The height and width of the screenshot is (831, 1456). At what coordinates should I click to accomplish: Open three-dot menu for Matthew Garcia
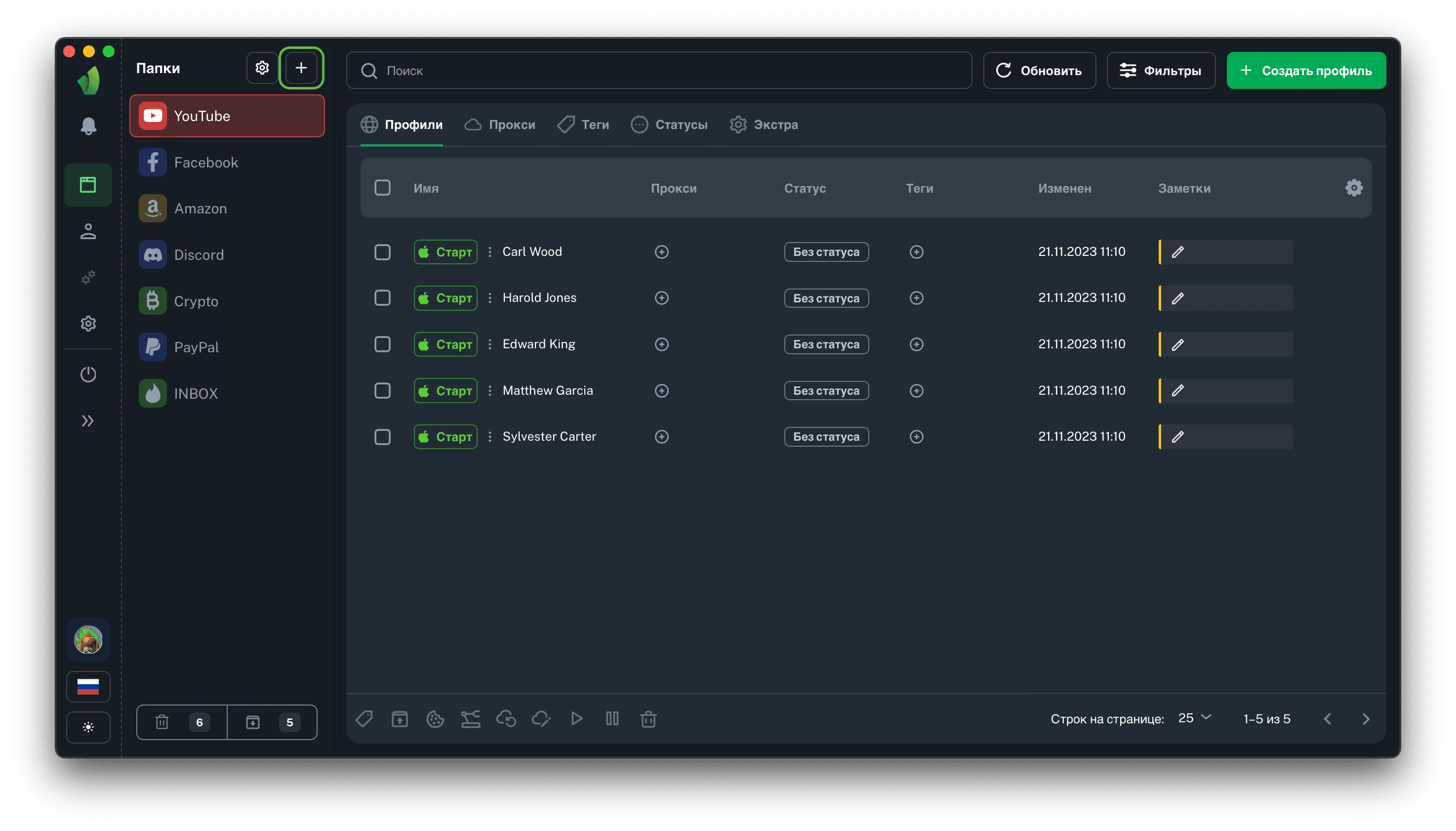489,391
